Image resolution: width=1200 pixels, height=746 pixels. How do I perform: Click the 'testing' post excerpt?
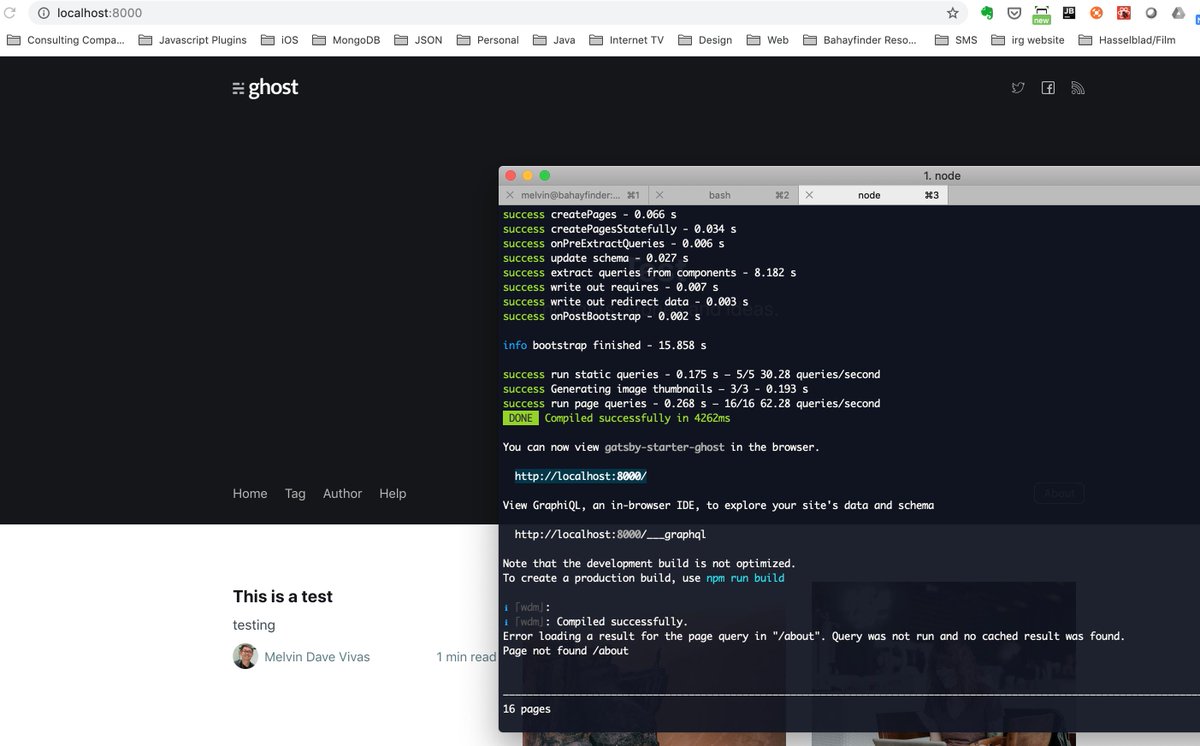[x=254, y=625]
